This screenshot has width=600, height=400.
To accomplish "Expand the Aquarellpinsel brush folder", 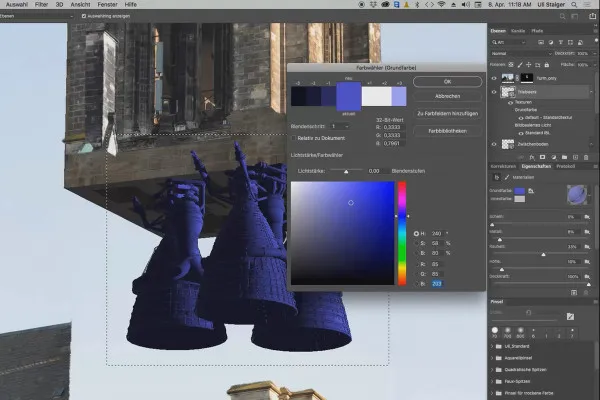I will [492, 358].
